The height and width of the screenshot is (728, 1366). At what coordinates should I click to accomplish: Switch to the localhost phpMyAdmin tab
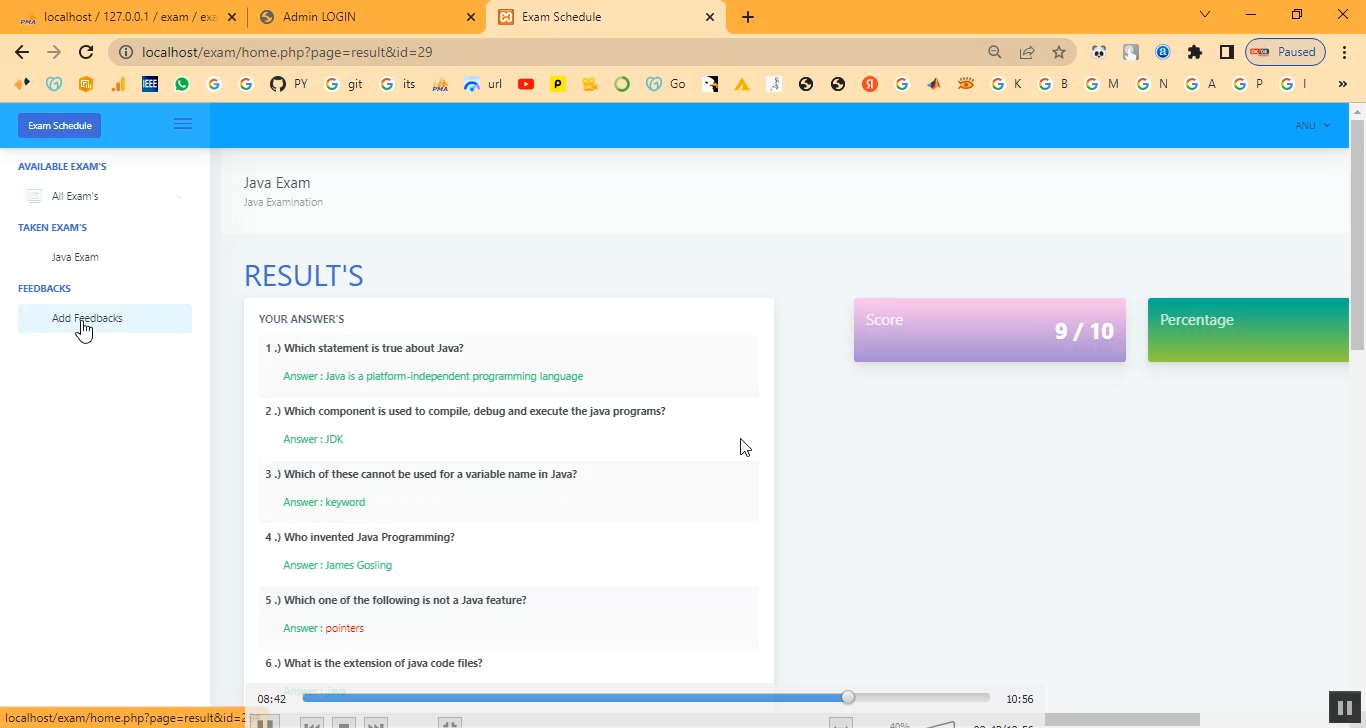click(x=125, y=17)
